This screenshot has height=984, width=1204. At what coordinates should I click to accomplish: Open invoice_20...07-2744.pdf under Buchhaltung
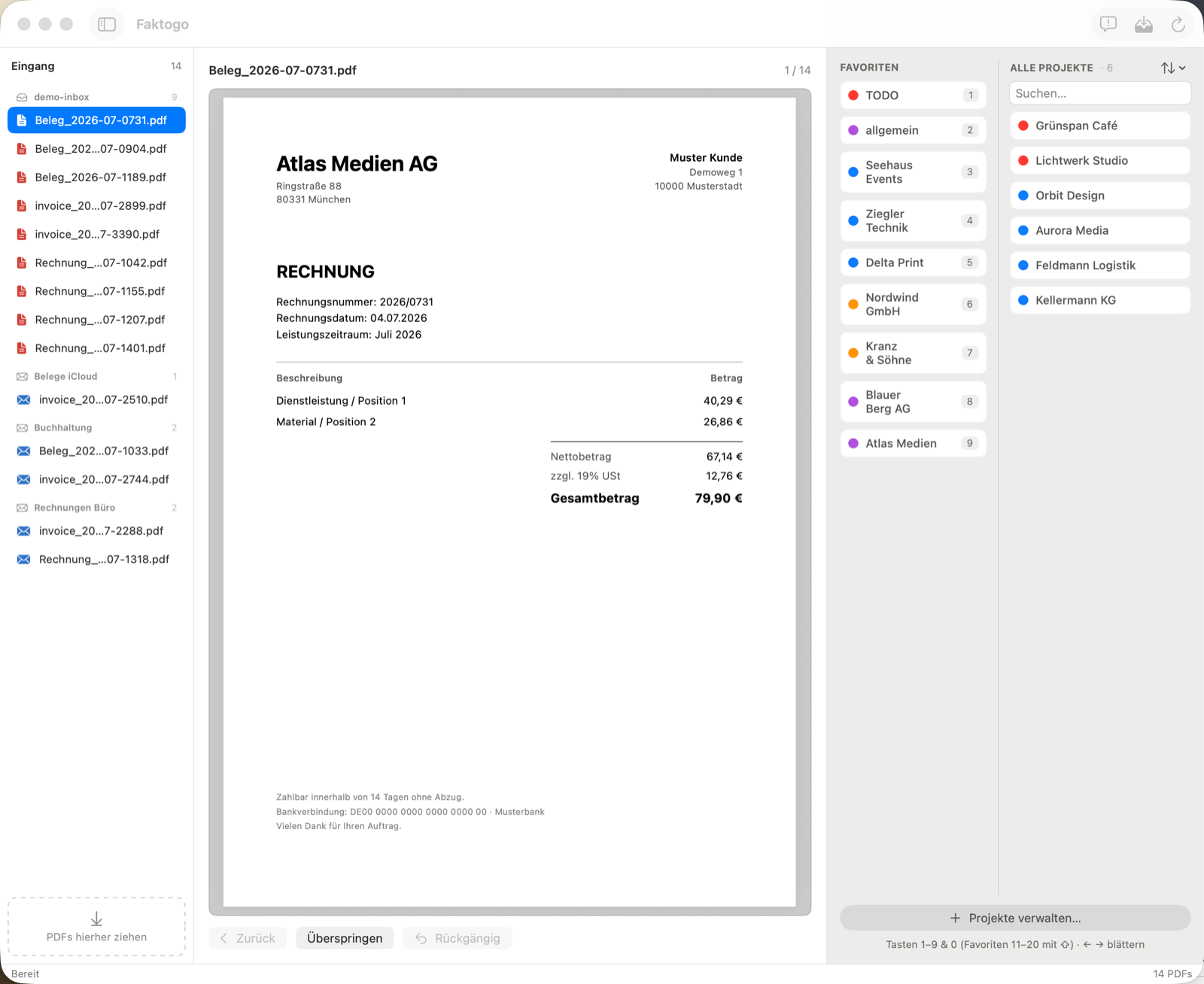coord(96,479)
